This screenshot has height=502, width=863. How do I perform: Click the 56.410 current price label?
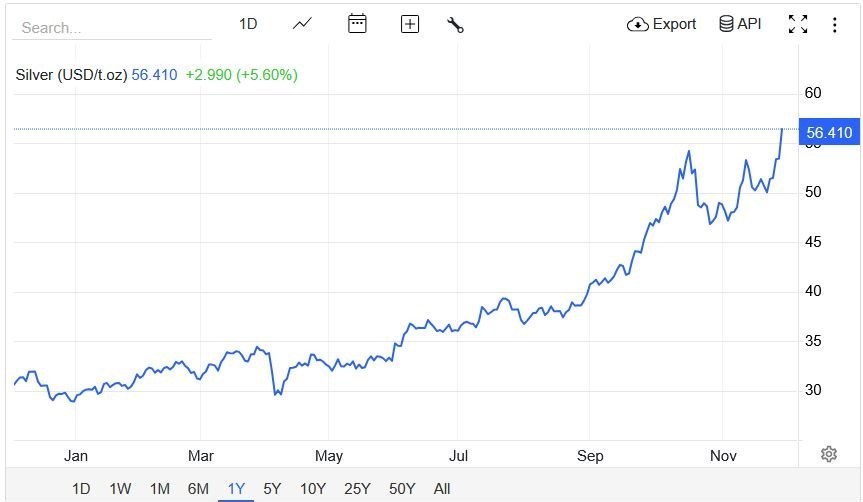[x=829, y=132]
